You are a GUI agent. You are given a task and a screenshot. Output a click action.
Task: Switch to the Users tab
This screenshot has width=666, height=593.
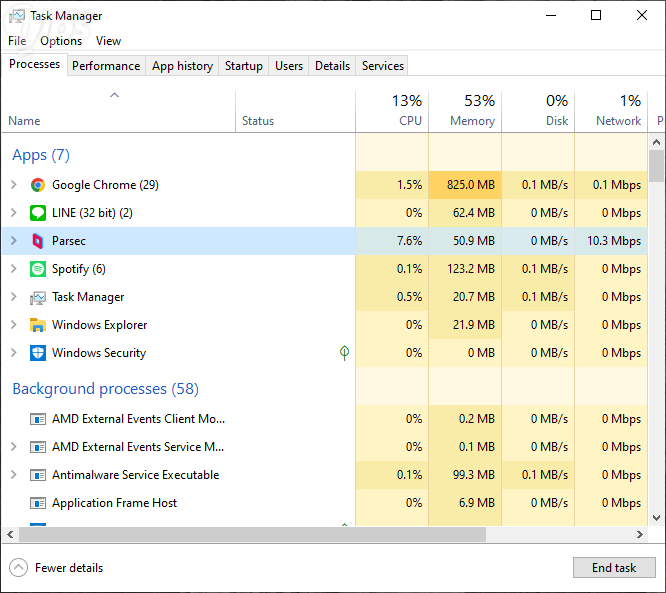click(289, 66)
